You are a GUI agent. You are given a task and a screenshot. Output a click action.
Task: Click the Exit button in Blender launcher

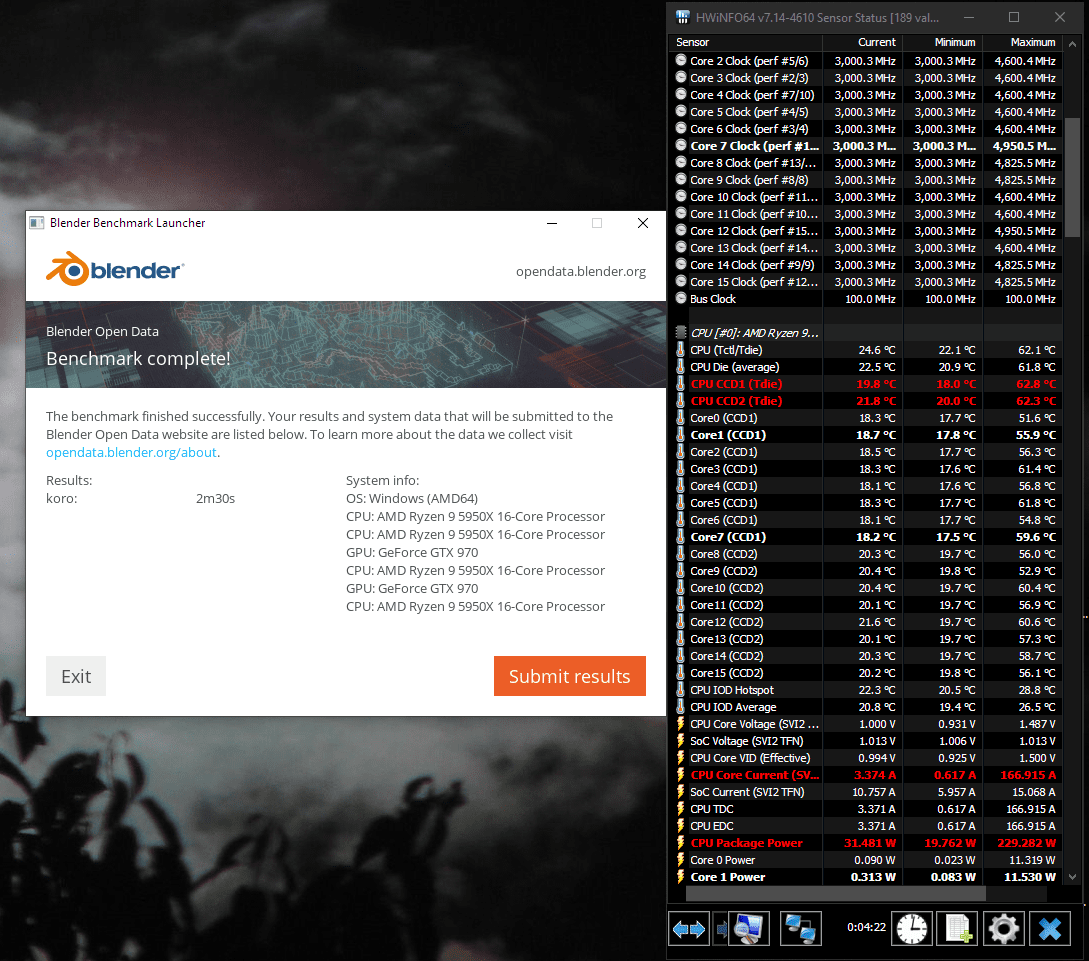tap(76, 676)
